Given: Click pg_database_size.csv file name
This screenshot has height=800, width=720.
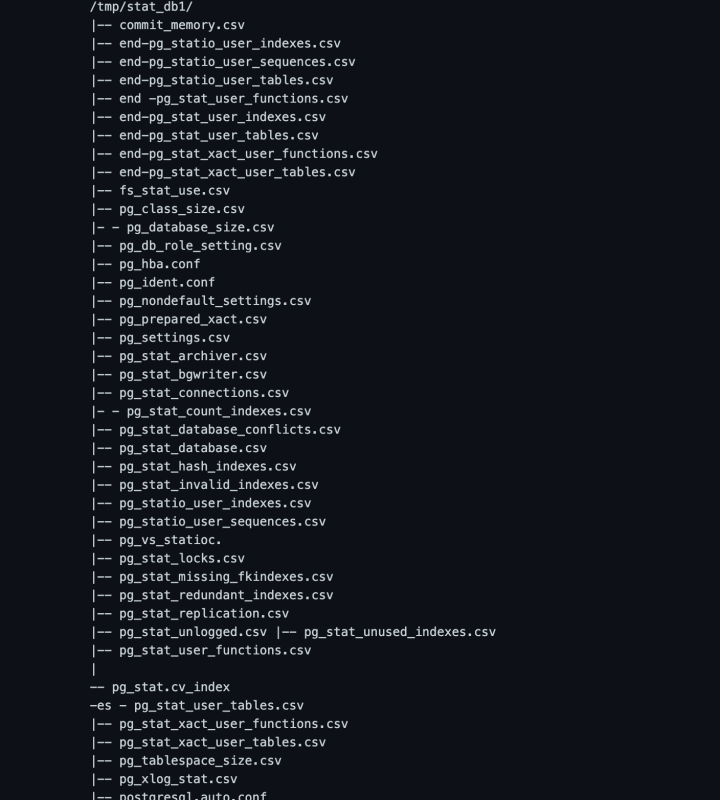Looking at the screenshot, I should tap(200, 228).
